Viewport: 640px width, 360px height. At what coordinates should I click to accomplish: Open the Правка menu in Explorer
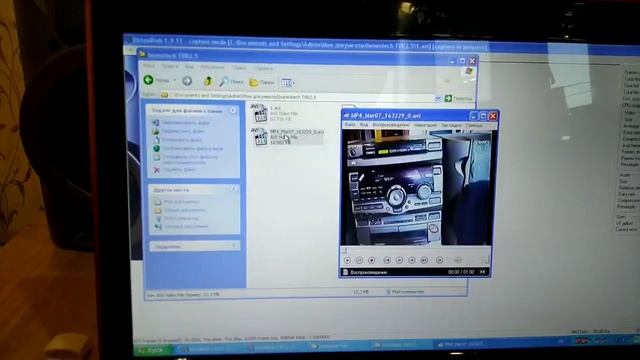coord(169,66)
